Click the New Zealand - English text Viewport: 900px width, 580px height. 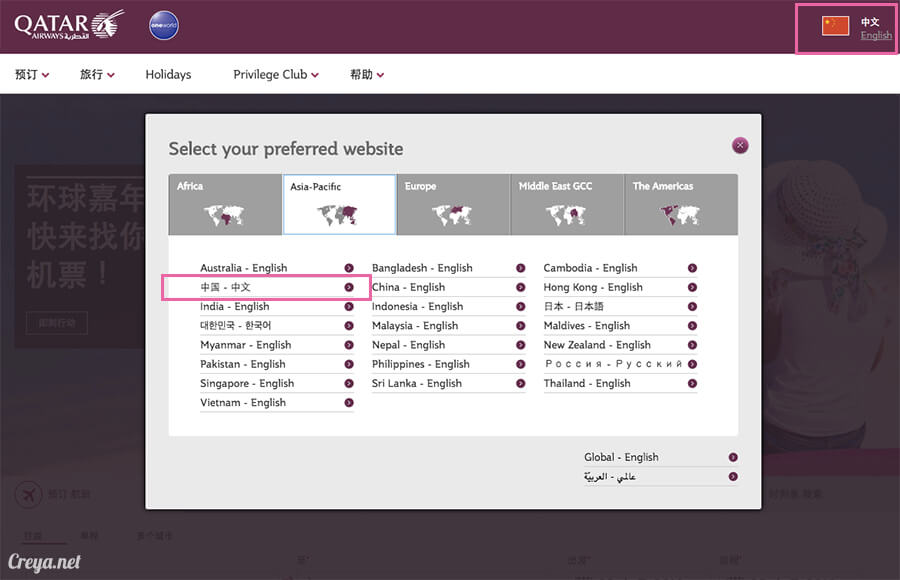click(597, 345)
